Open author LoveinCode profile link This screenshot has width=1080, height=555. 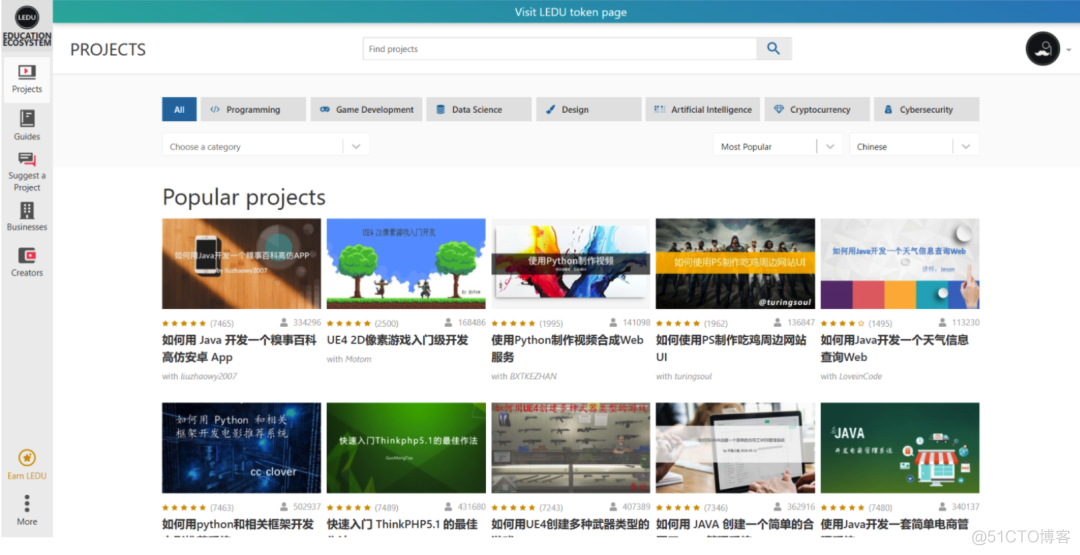coord(860,377)
